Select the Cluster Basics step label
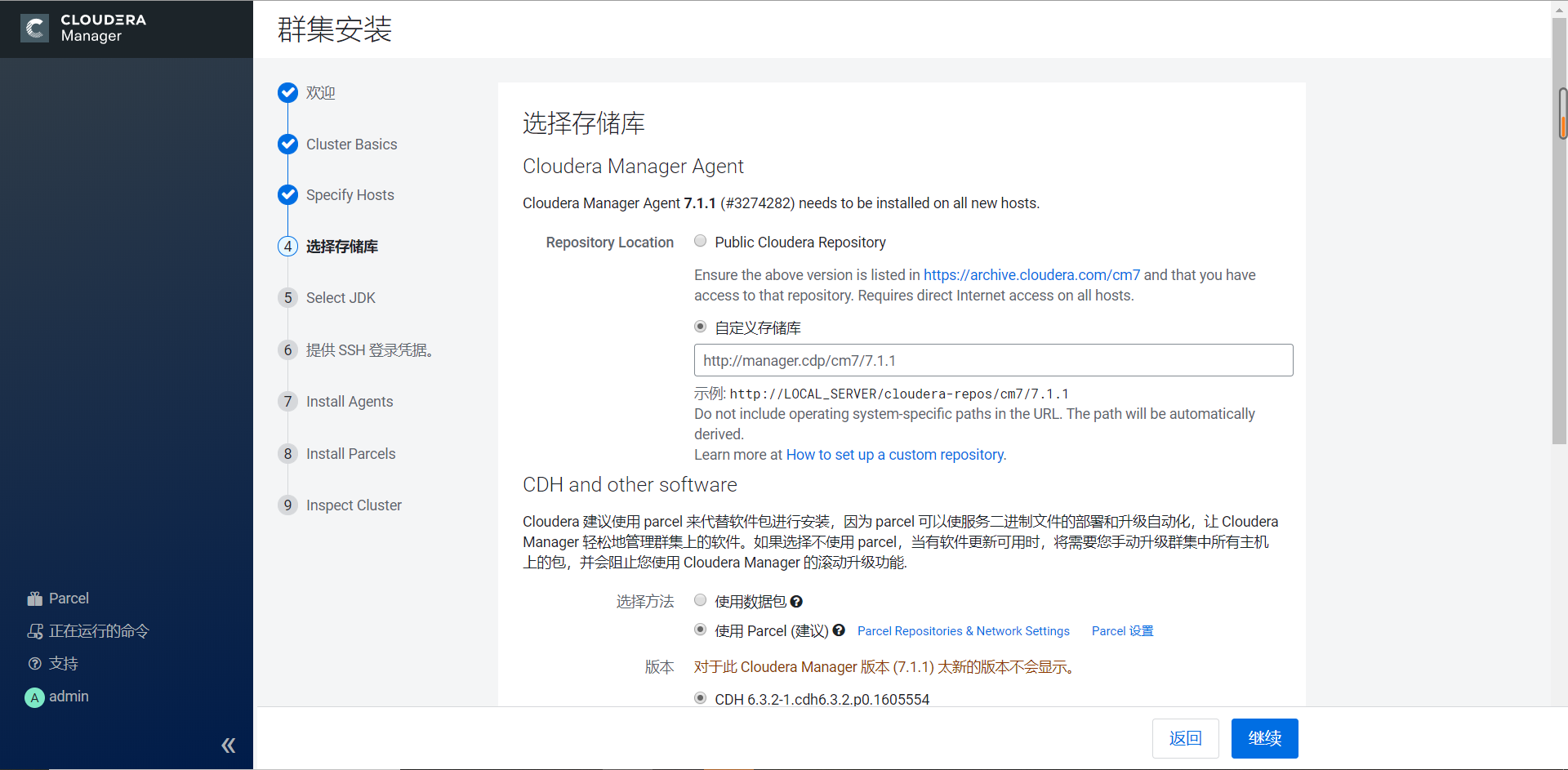Image resolution: width=1568 pixels, height=770 pixels. [x=352, y=145]
